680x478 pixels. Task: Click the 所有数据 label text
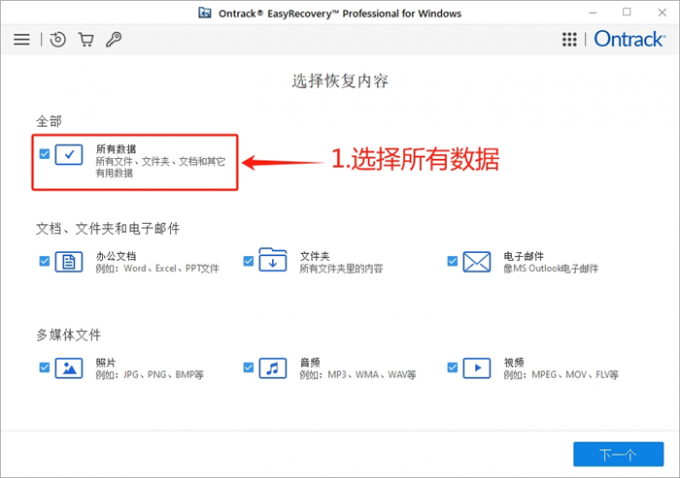coord(116,149)
